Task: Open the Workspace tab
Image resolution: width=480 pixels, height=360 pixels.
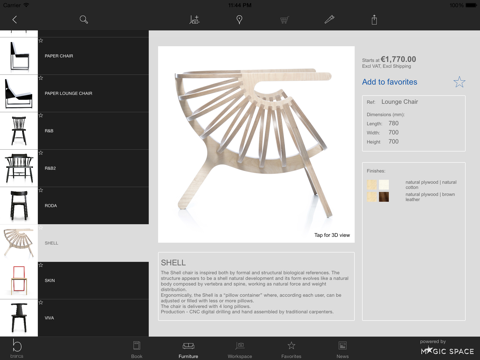Action: (240, 349)
